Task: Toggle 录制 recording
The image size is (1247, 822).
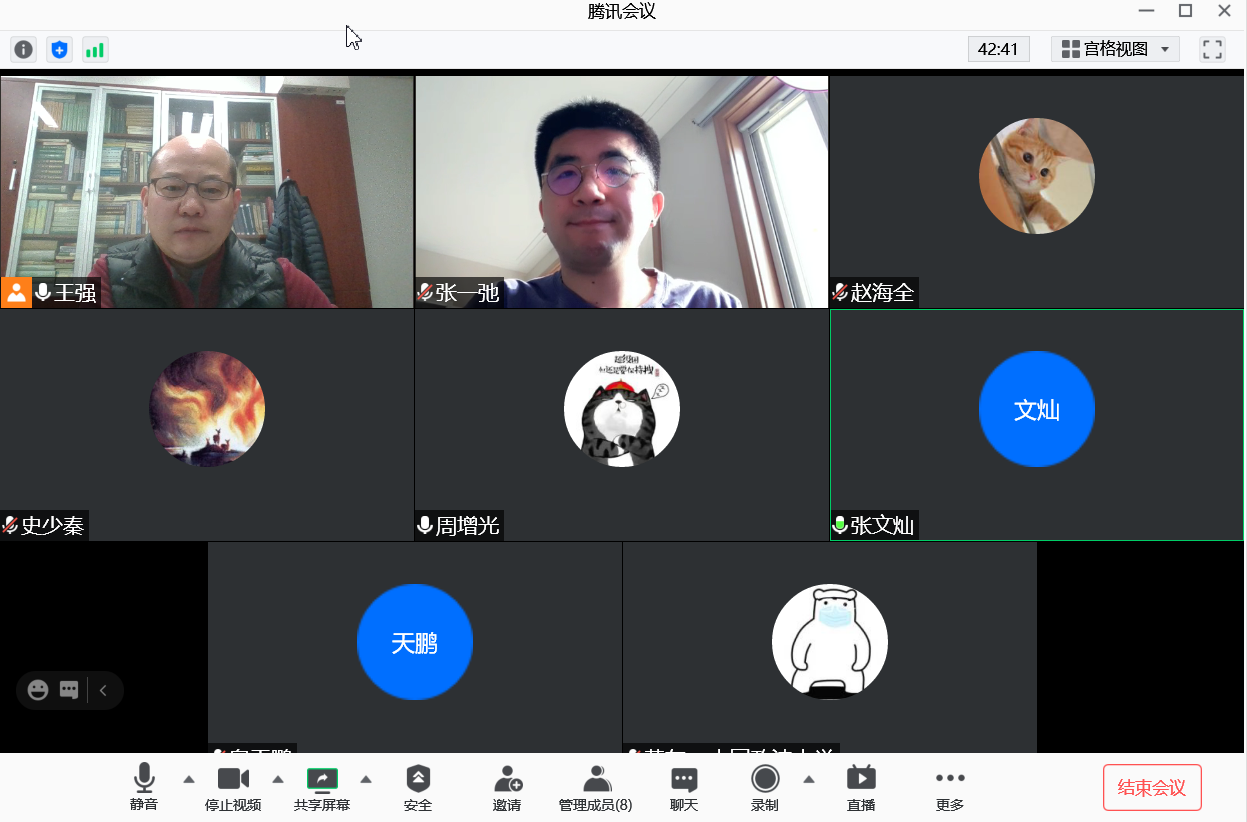Action: 765,788
